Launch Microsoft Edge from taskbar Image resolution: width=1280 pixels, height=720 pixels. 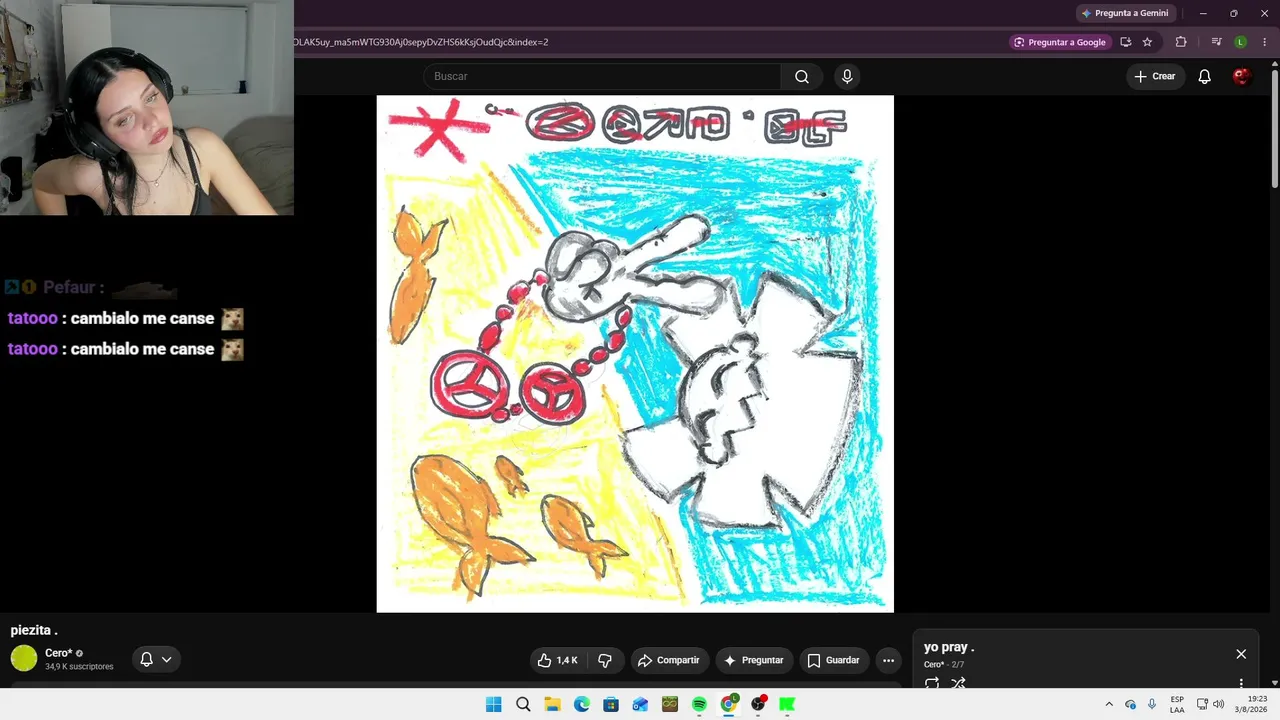pyautogui.click(x=582, y=704)
